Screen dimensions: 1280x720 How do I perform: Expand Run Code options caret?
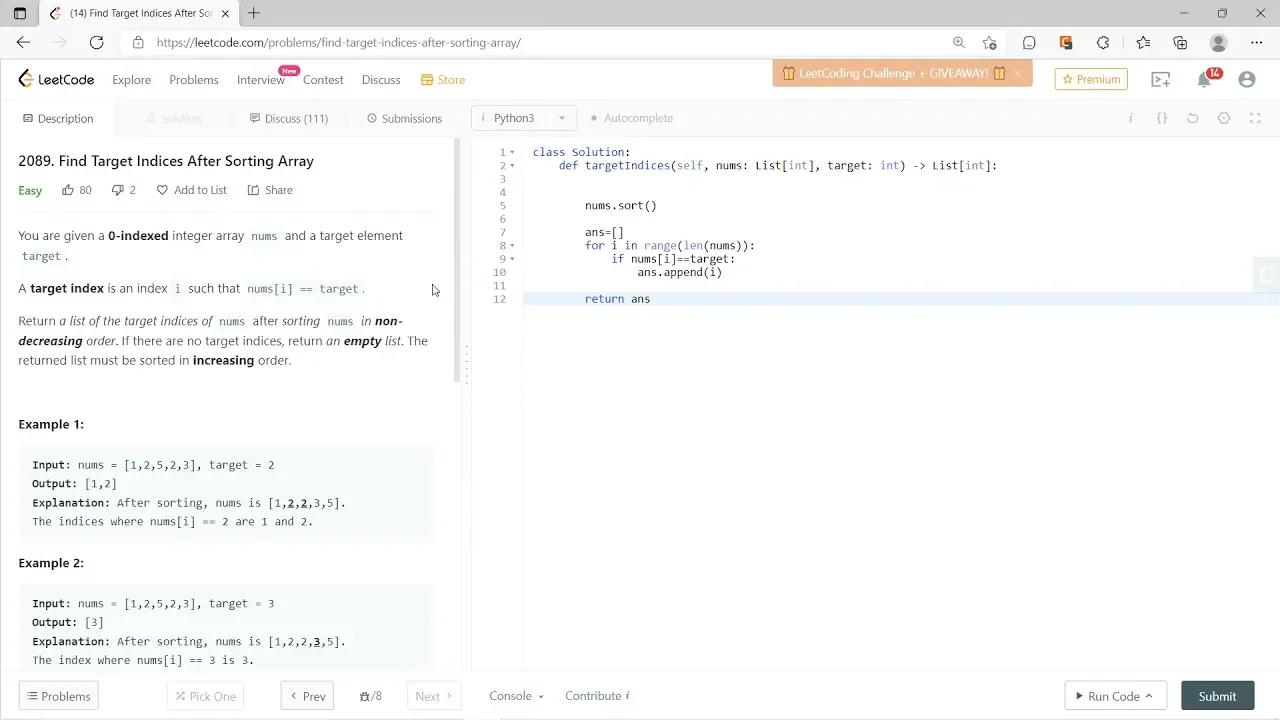(1148, 696)
